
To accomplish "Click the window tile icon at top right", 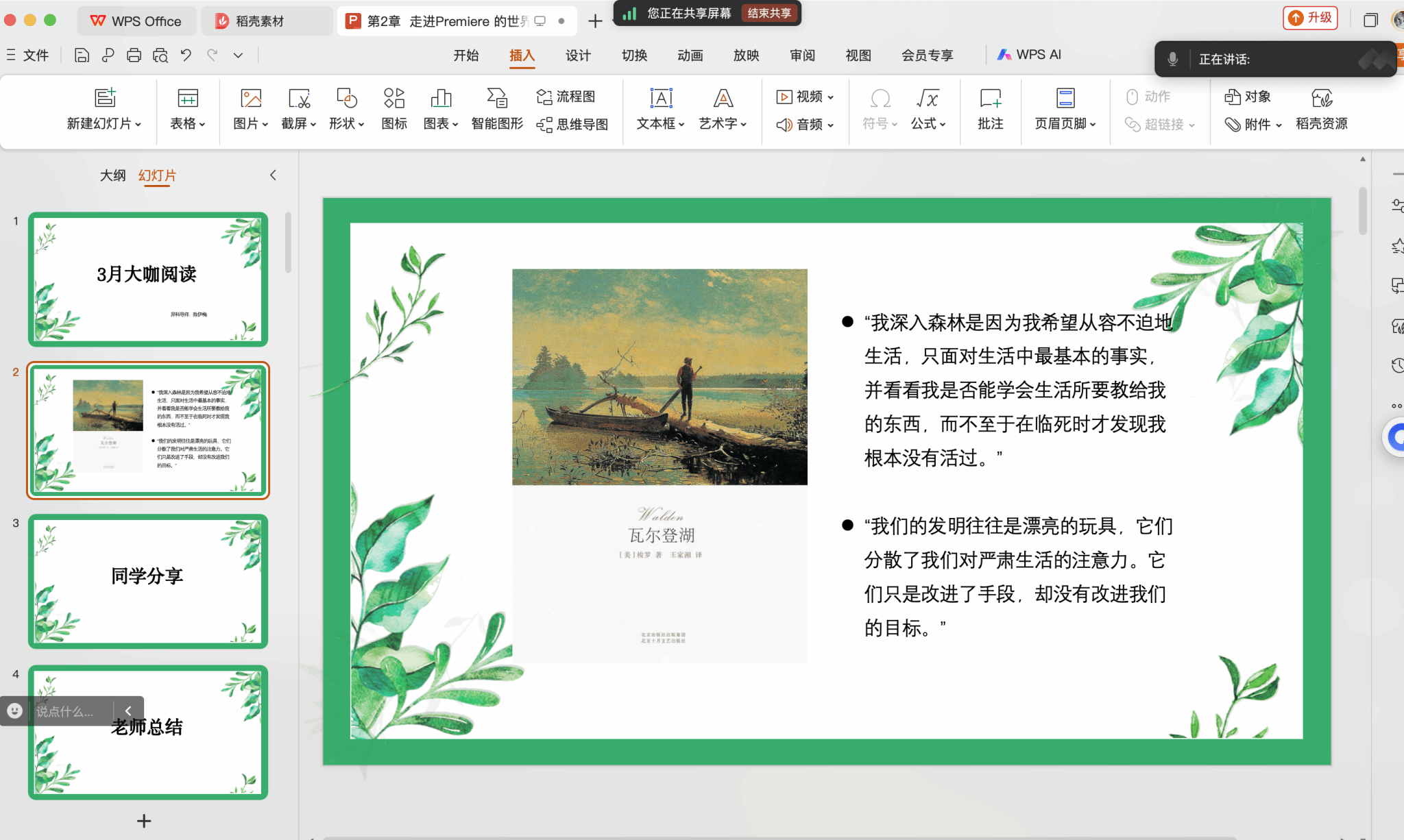I will click(1370, 20).
